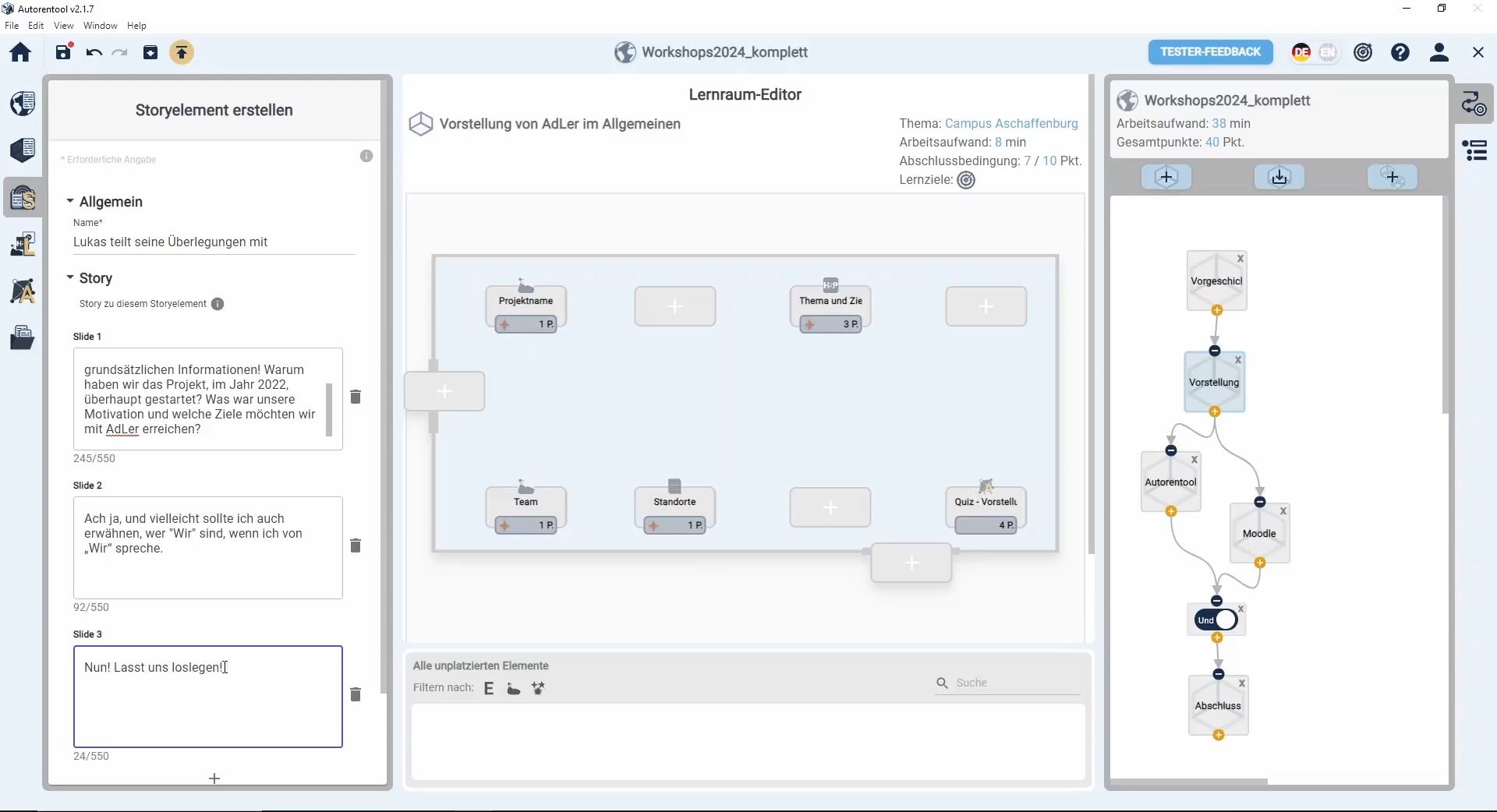
Task: Switch language to English (EN)
Action: pos(1328,52)
